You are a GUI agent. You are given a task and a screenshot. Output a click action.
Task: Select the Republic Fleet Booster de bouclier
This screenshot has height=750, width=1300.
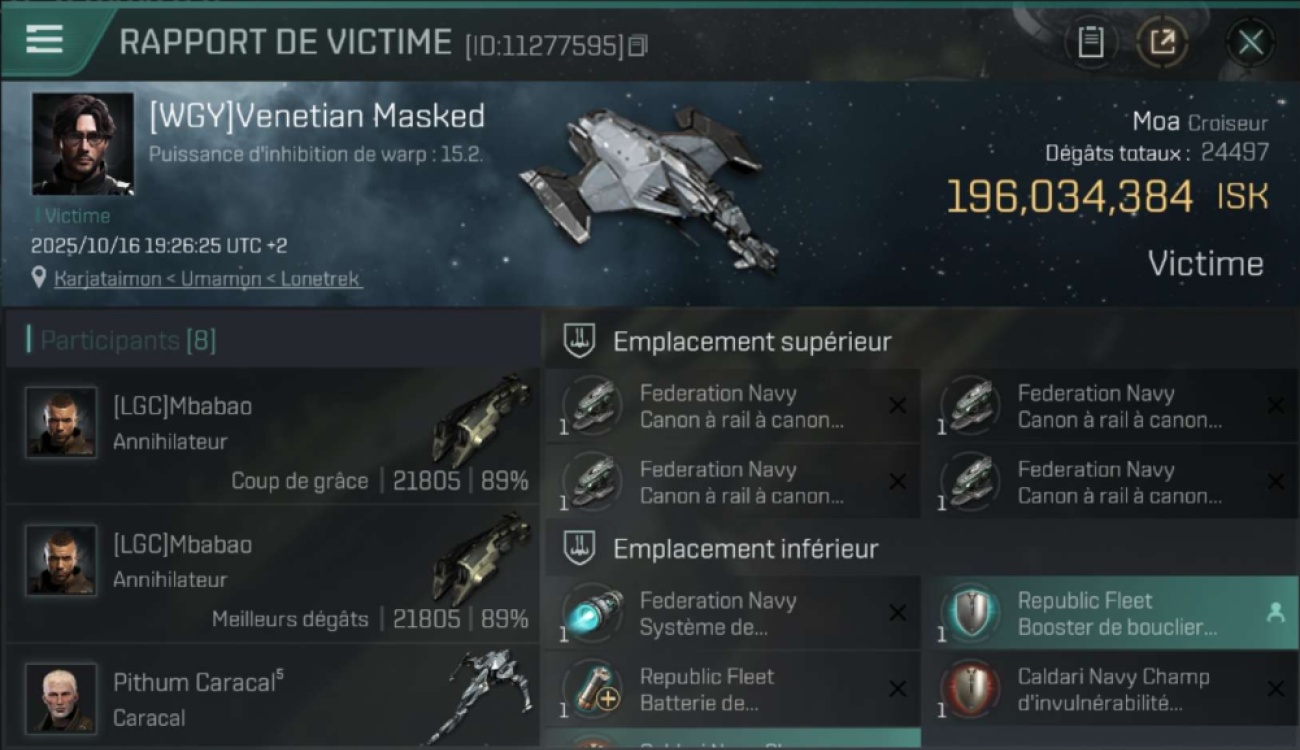tap(1116, 613)
